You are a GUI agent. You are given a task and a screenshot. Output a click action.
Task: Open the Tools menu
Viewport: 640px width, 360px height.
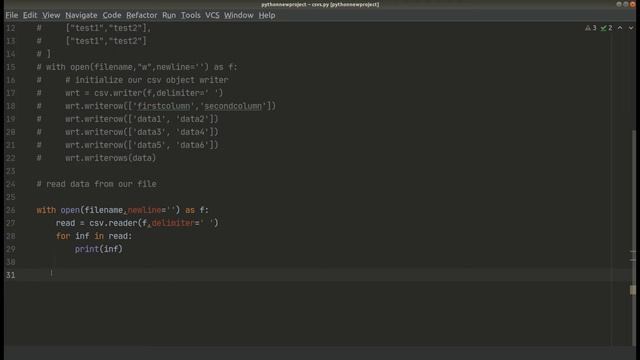tap(191, 15)
